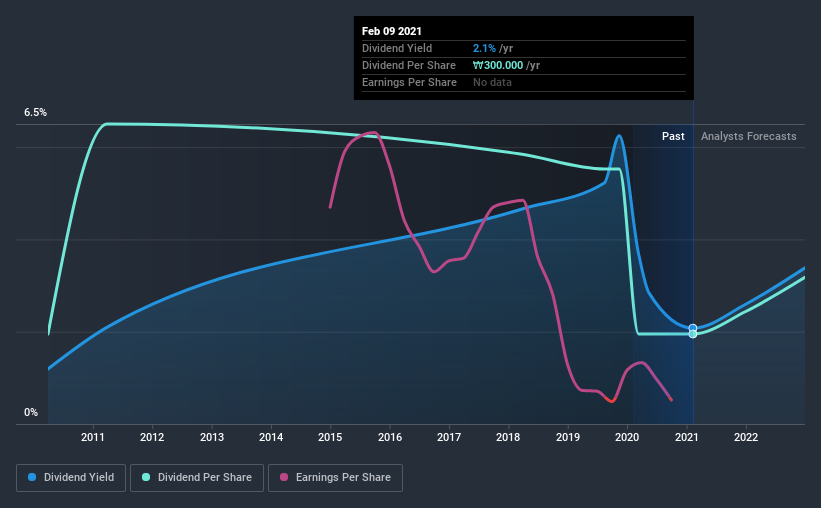Viewport: 821px width, 508px height.
Task: Click the 2015 label on the time axis
Action: point(330,437)
